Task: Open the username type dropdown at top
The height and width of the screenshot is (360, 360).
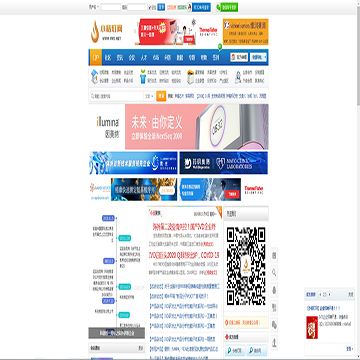Action: tap(94, 7)
